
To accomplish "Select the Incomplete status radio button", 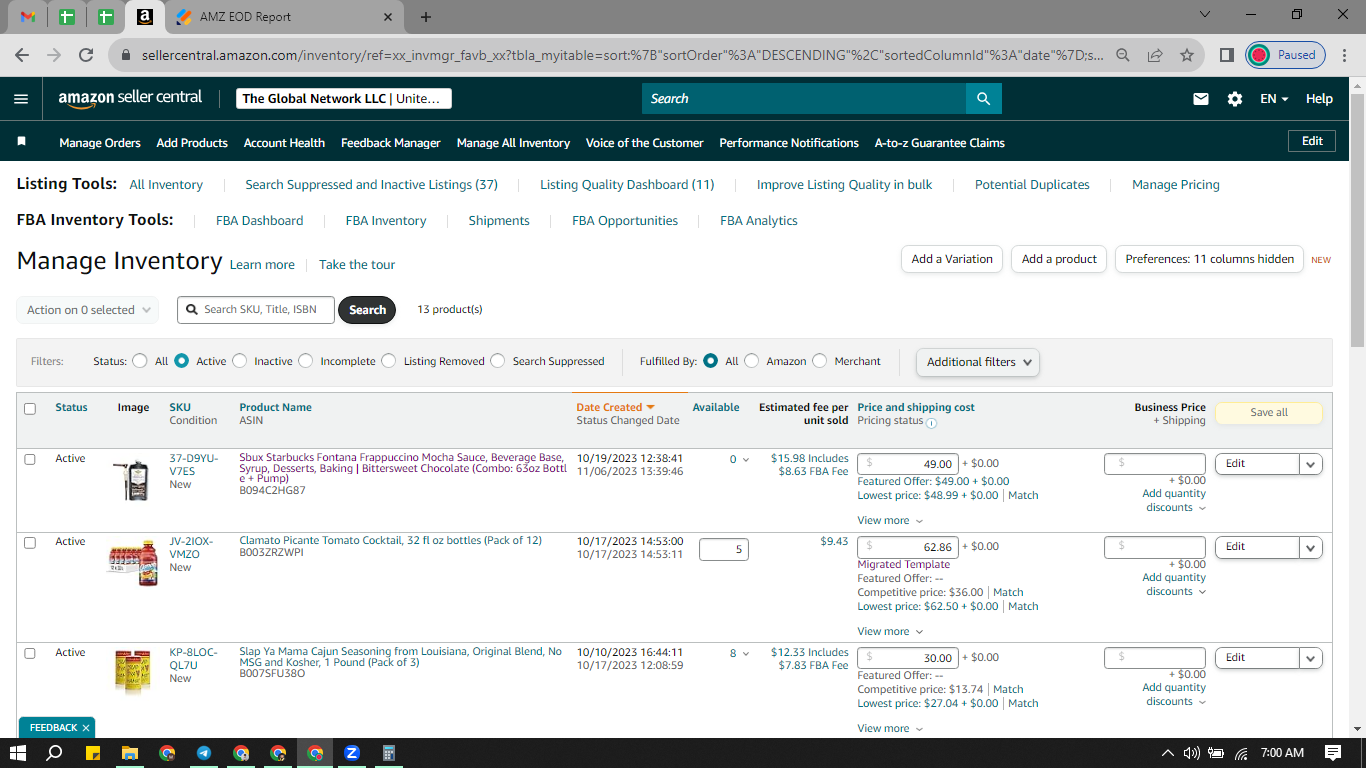I will click(x=306, y=361).
